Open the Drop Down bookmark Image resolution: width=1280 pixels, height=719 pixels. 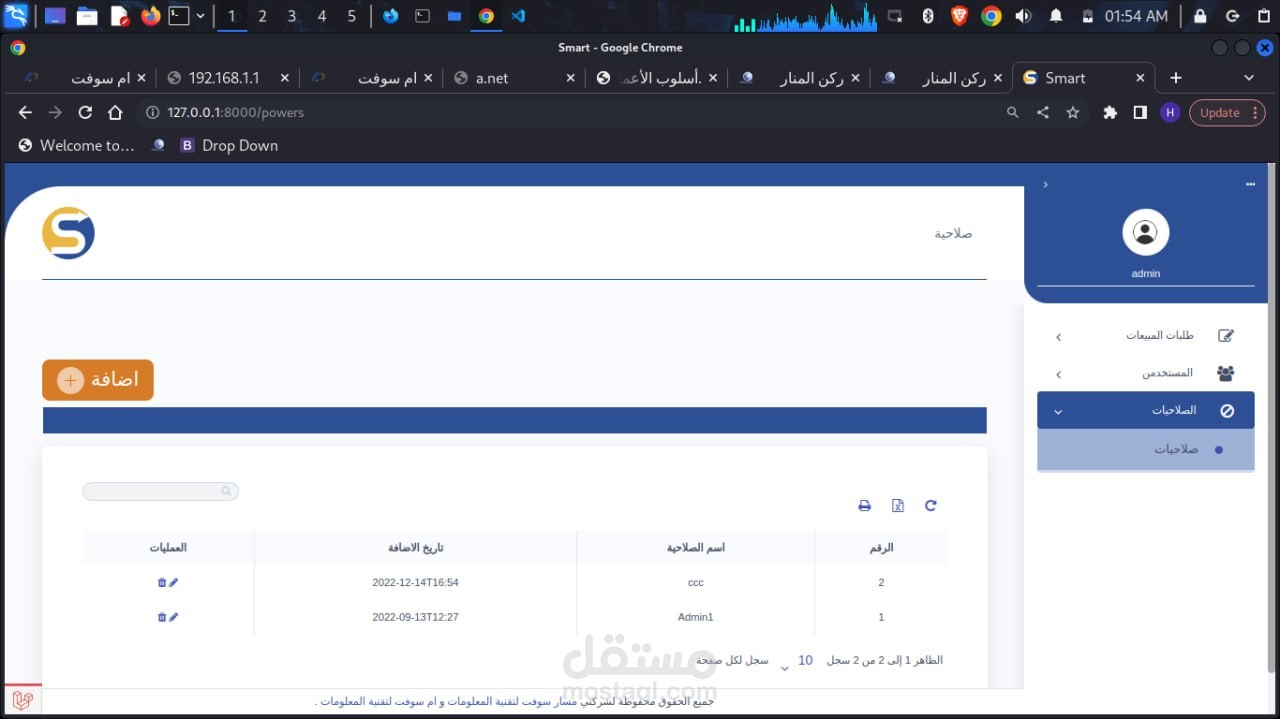(x=229, y=146)
